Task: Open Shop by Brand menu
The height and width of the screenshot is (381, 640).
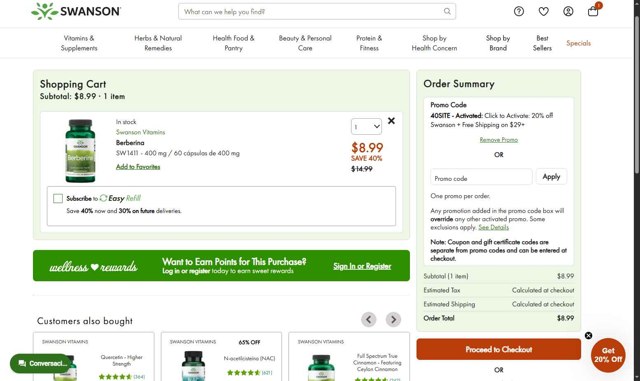Action: tap(498, 43)
